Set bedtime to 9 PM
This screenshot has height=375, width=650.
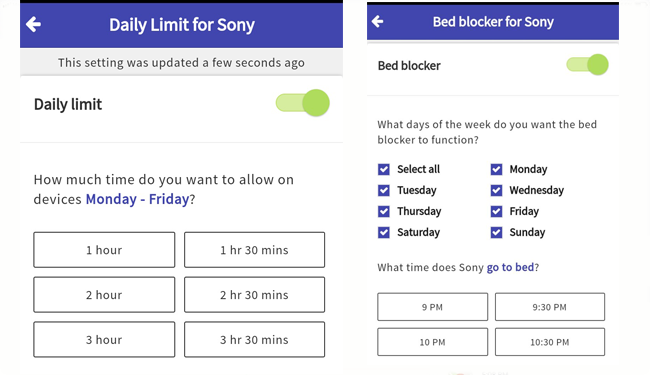click(432, 307)
